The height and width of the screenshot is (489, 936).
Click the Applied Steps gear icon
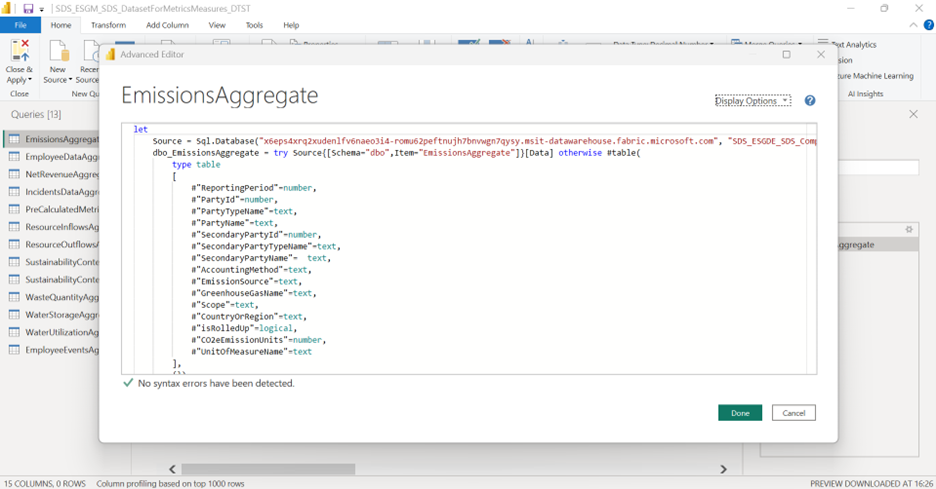click(x=909, y=229)
